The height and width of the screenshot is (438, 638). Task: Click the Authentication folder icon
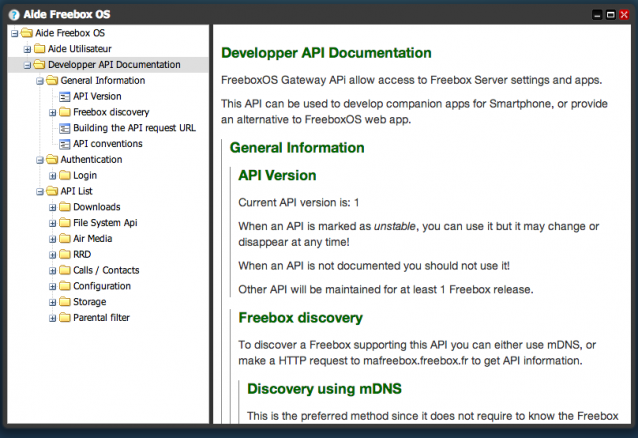[x=52, y=159]
